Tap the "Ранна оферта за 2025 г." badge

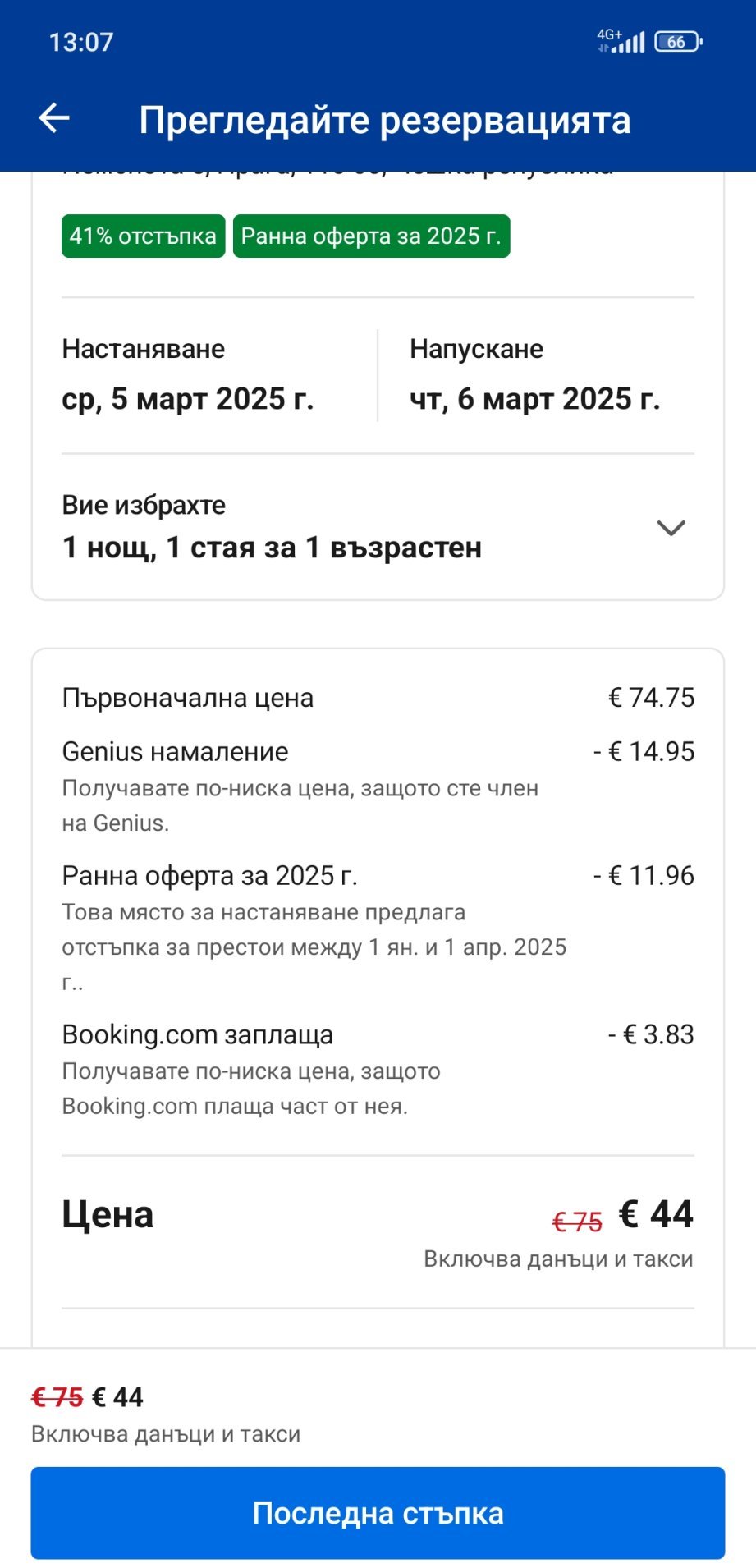tap(371, 236)
